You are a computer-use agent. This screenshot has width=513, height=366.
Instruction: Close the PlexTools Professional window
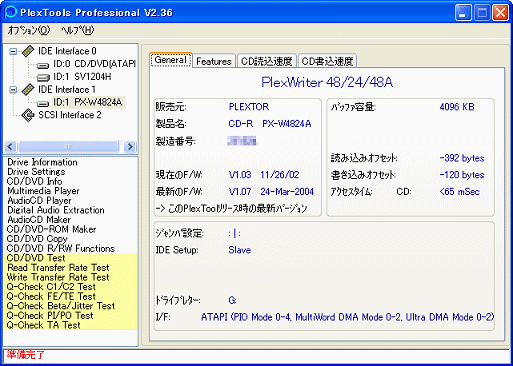500,12
